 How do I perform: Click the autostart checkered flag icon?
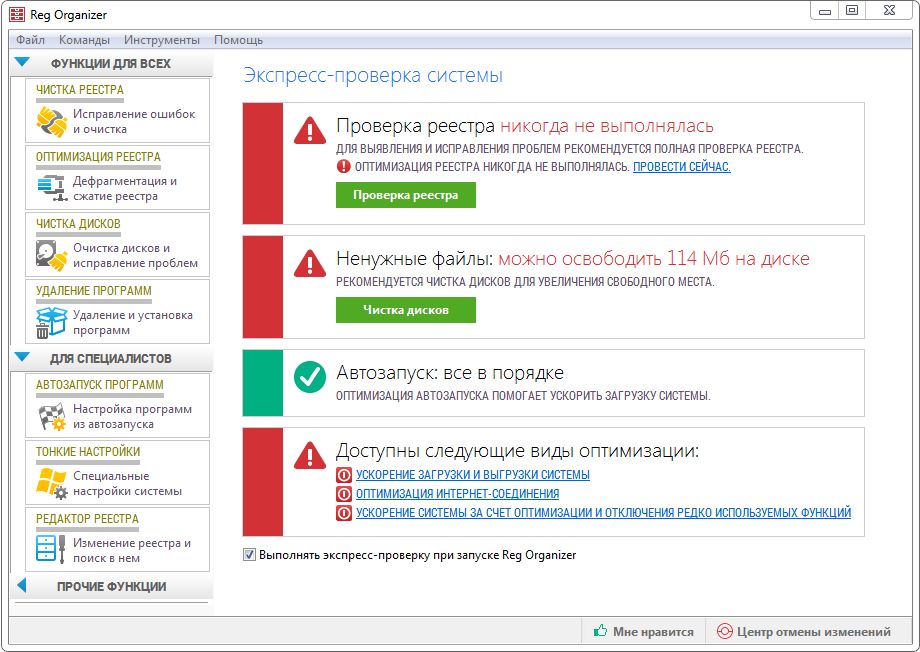tap(52, 417)
